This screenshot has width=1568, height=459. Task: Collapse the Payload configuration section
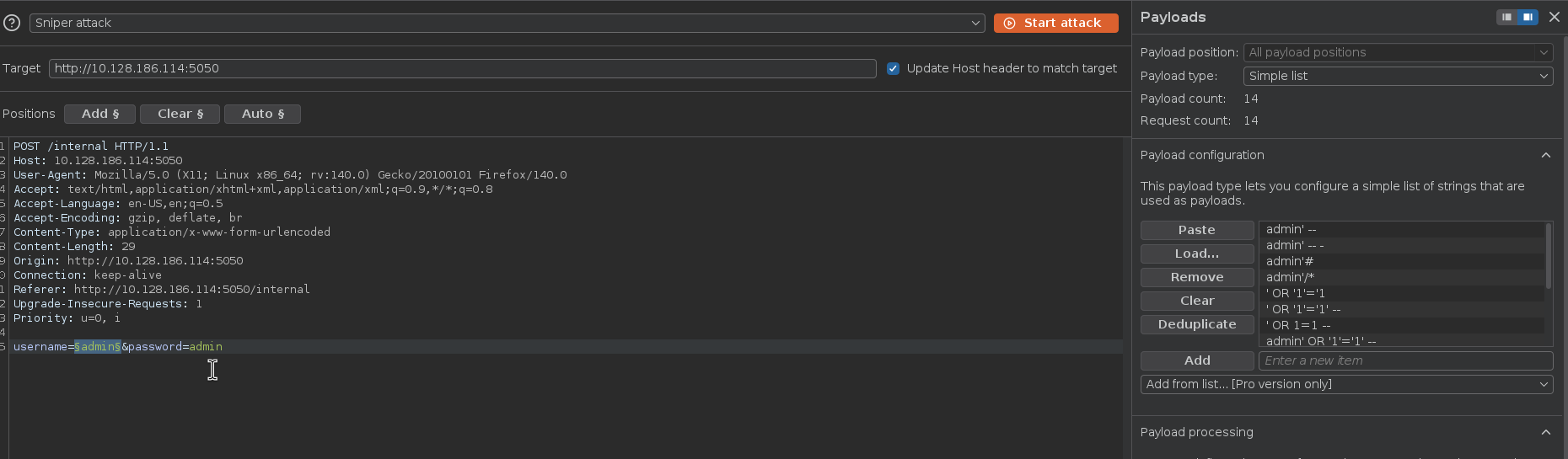1545,155
